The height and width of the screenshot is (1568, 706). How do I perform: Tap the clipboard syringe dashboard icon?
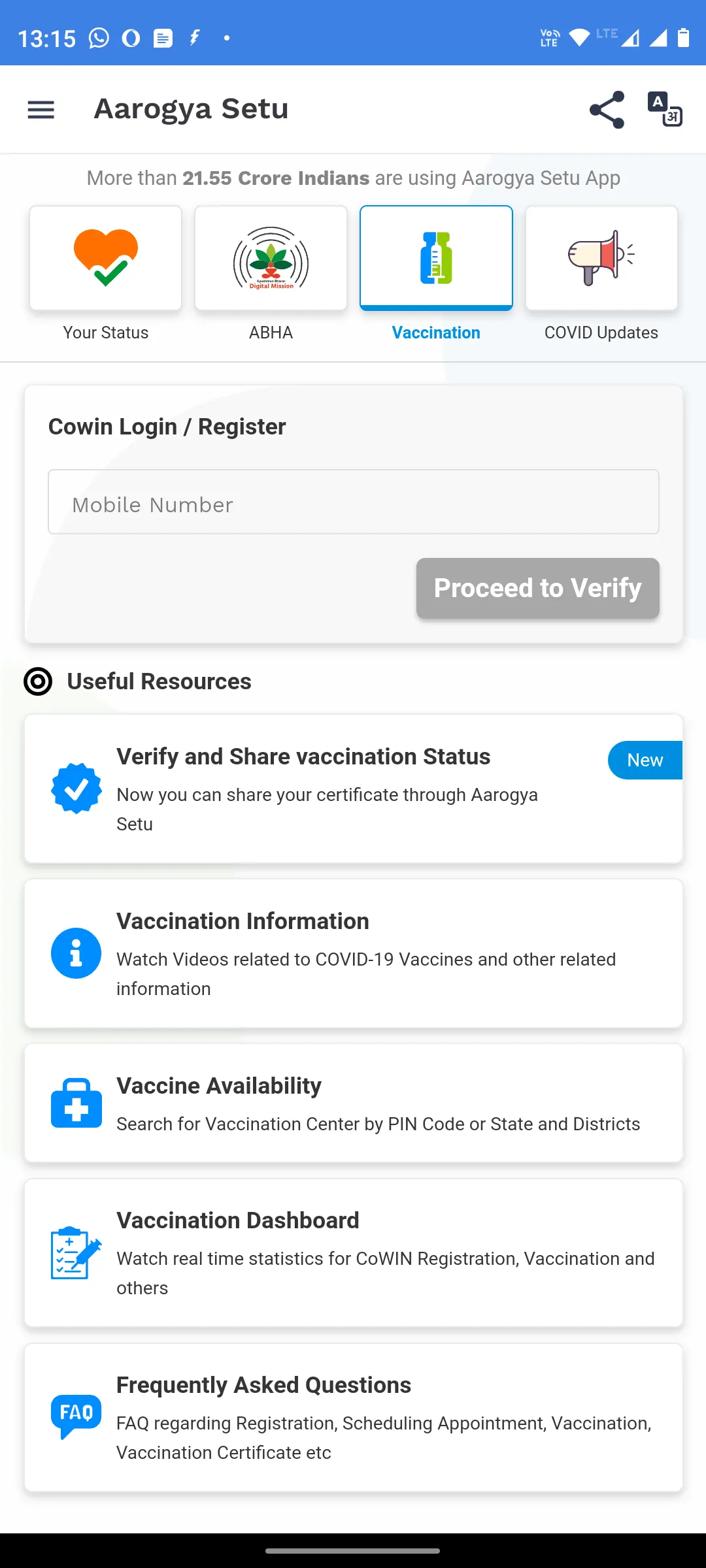[x=76, y=1252]
